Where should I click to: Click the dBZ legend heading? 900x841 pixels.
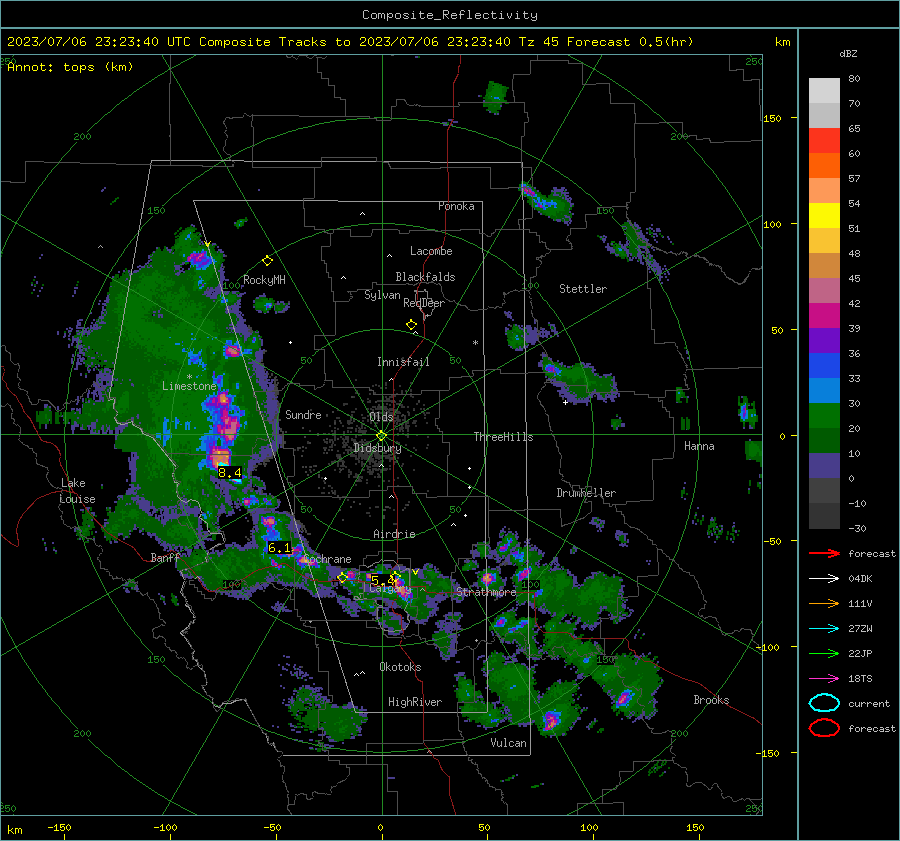(848, 53)
